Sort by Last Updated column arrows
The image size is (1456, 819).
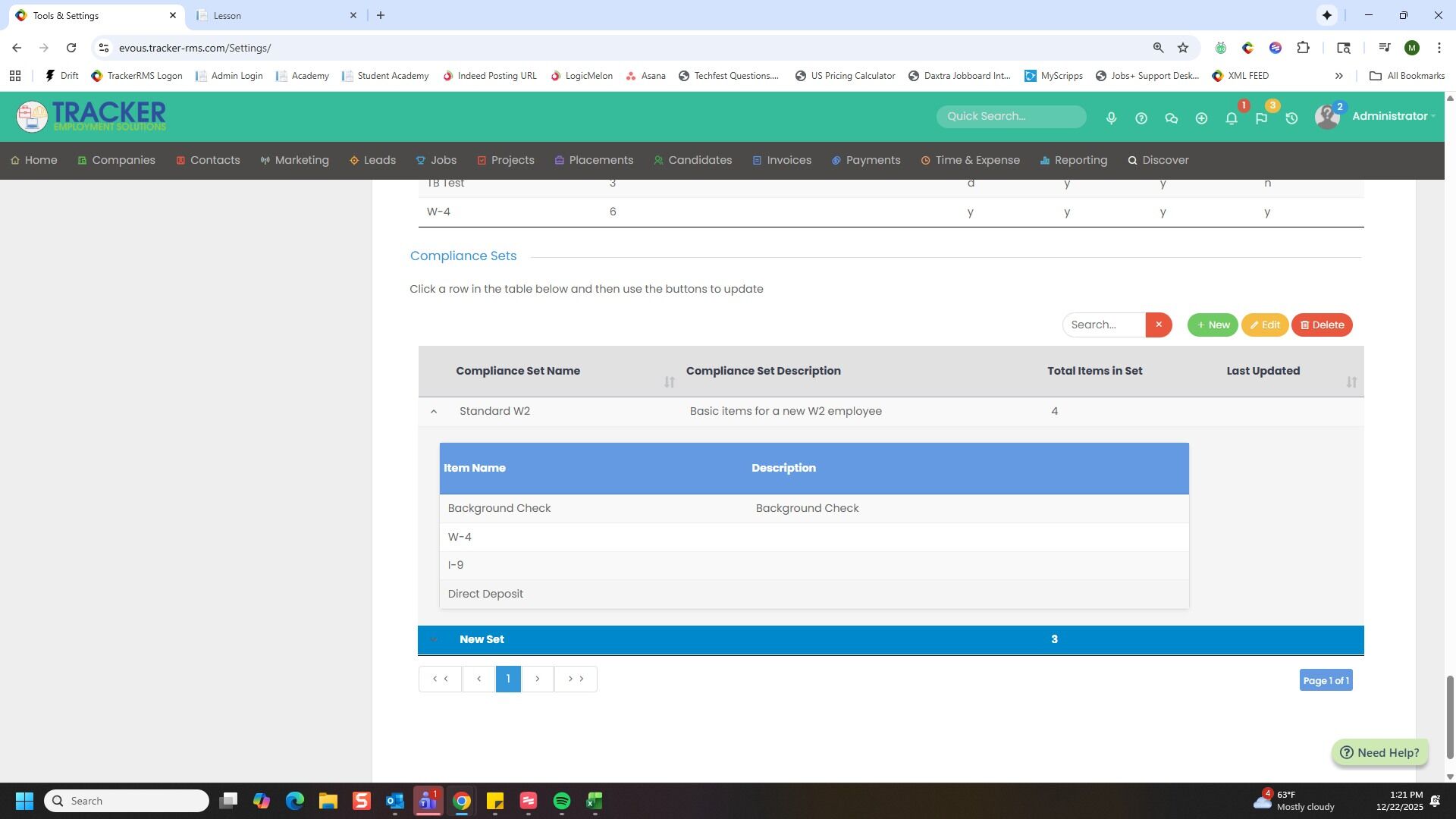point(1351,382)
